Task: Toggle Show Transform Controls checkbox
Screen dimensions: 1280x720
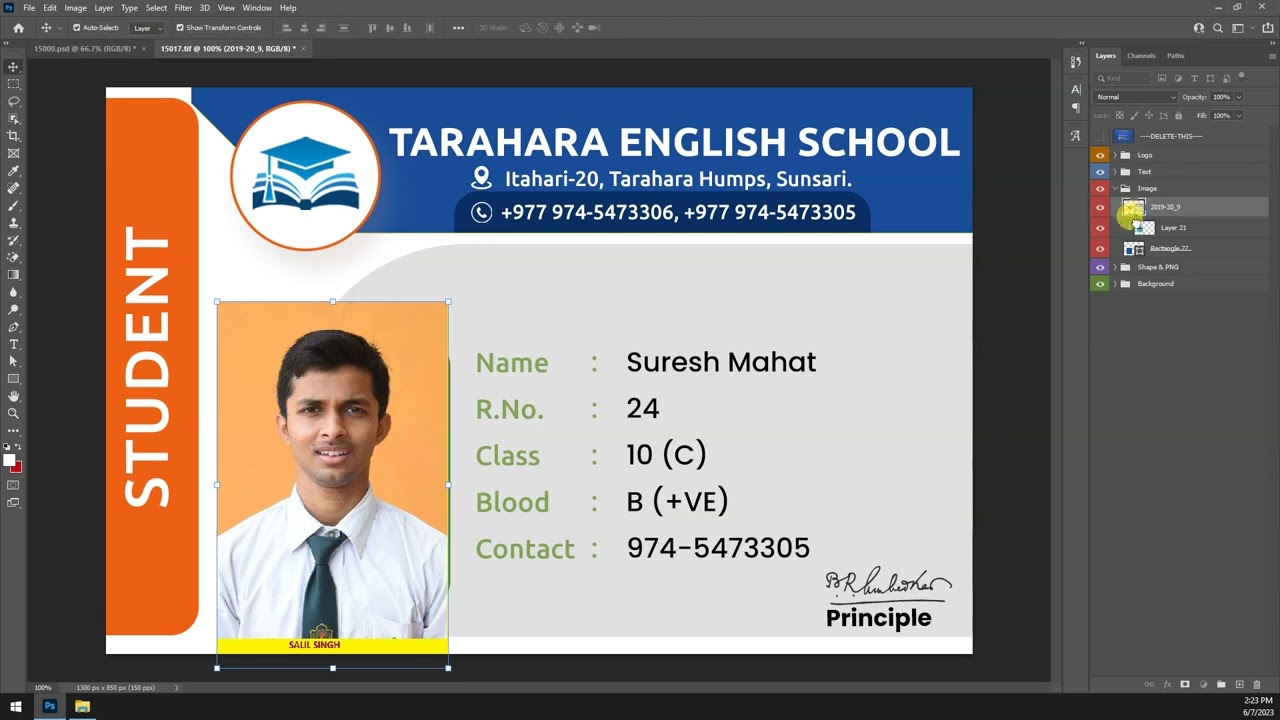Action: [x=180, y=28]
